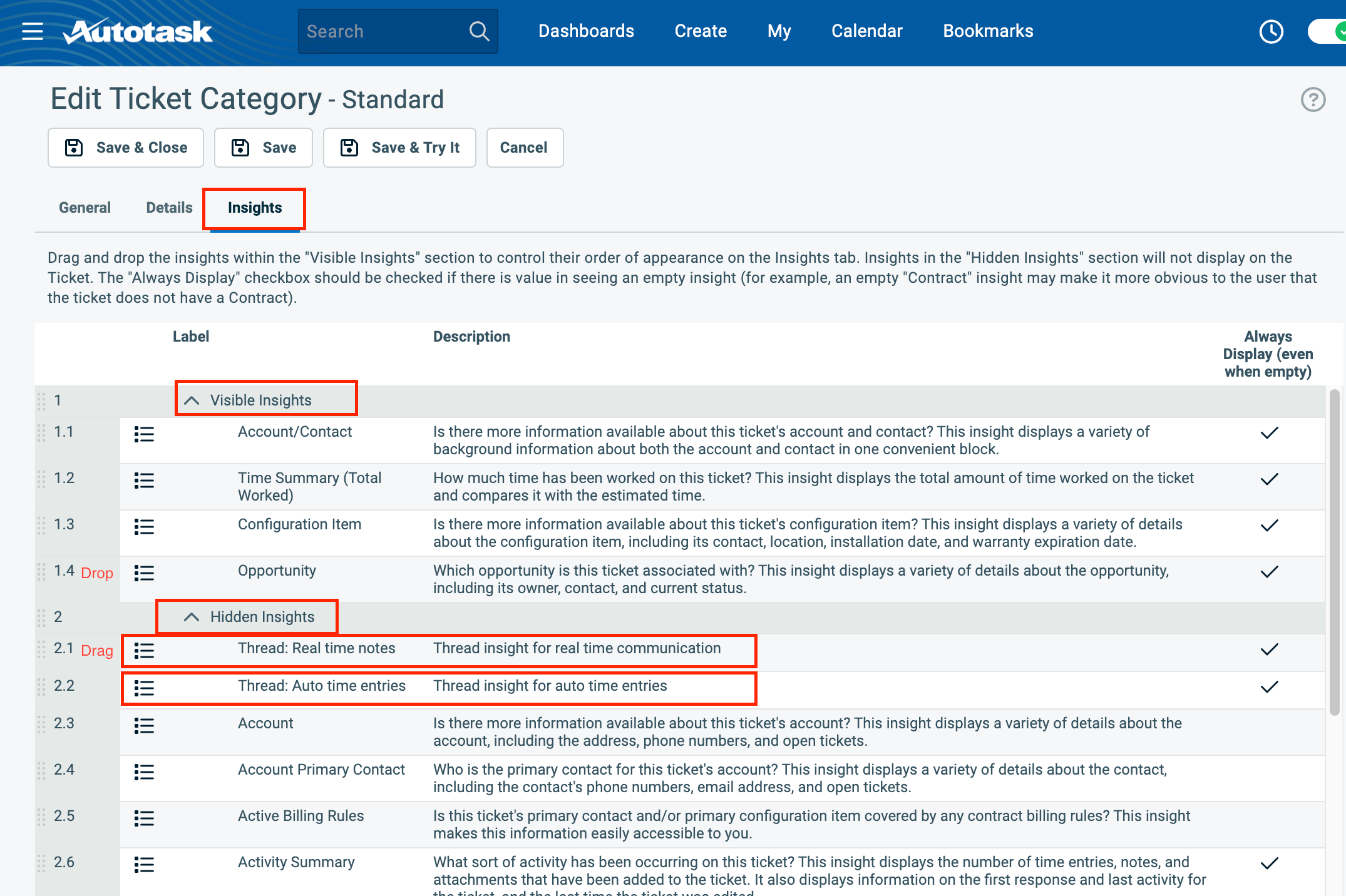Toggle Always Display for Real time notes
The image size is (1346, 896).
click(x=1269, y=649)
